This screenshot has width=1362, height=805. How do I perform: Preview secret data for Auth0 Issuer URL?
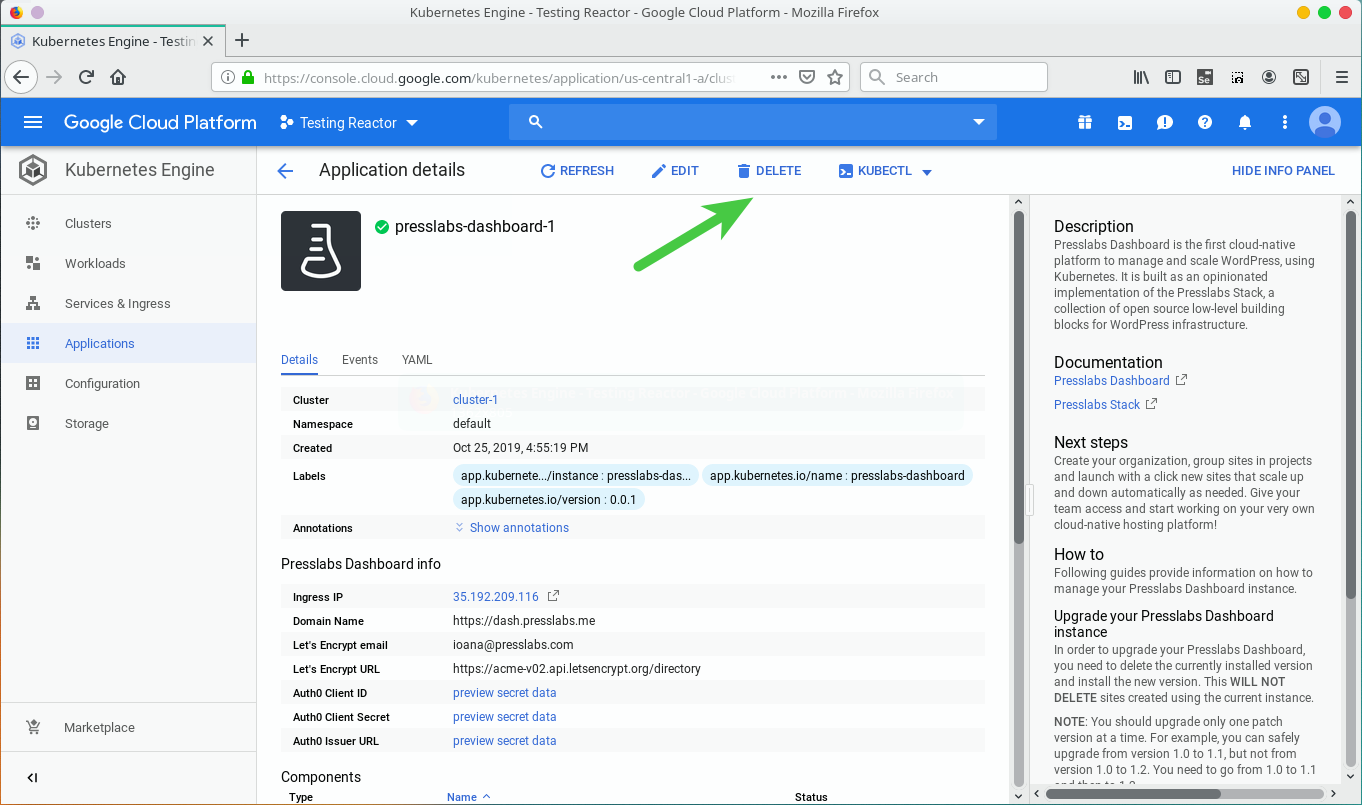[504, 741]
